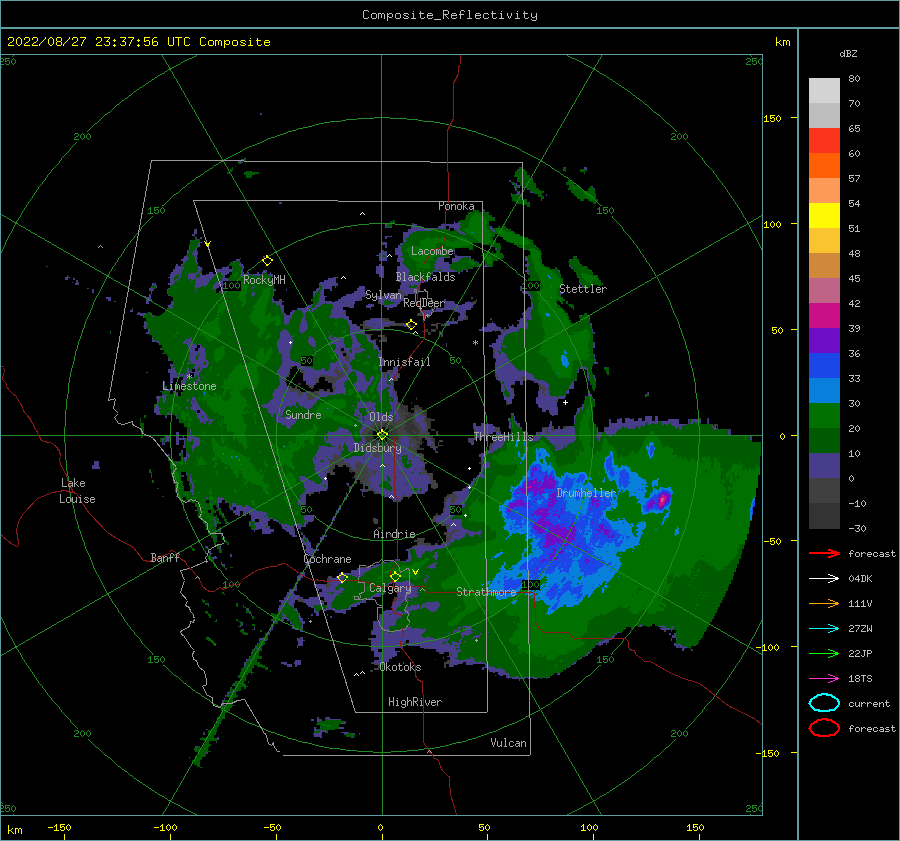Select the blue 33-36 dBZ swatch
The width and height of the screenshot is (900, 841).
pyautogui.click(x=824, y=365)
